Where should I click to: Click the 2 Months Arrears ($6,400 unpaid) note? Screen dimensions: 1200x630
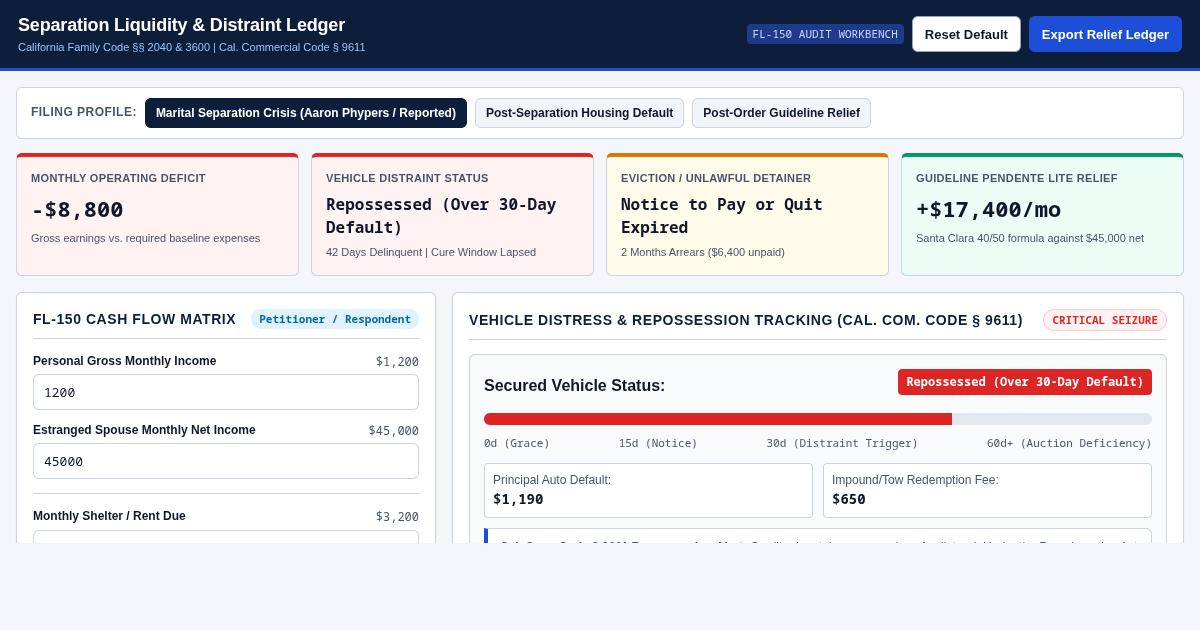703,252
